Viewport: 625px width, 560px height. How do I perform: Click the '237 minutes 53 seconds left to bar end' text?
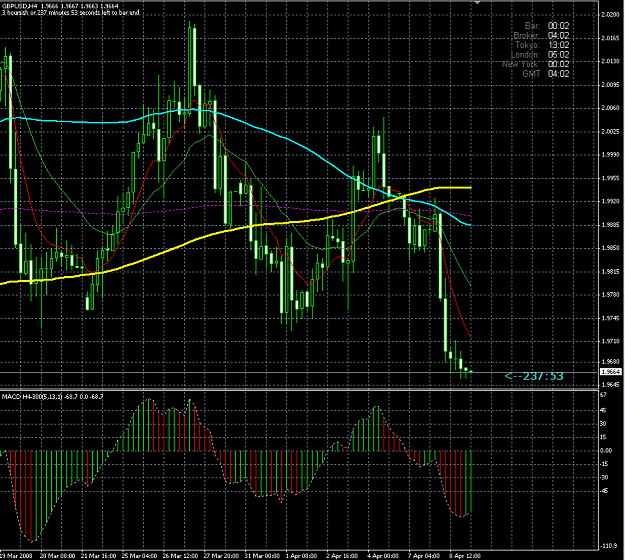coord(87,13)
